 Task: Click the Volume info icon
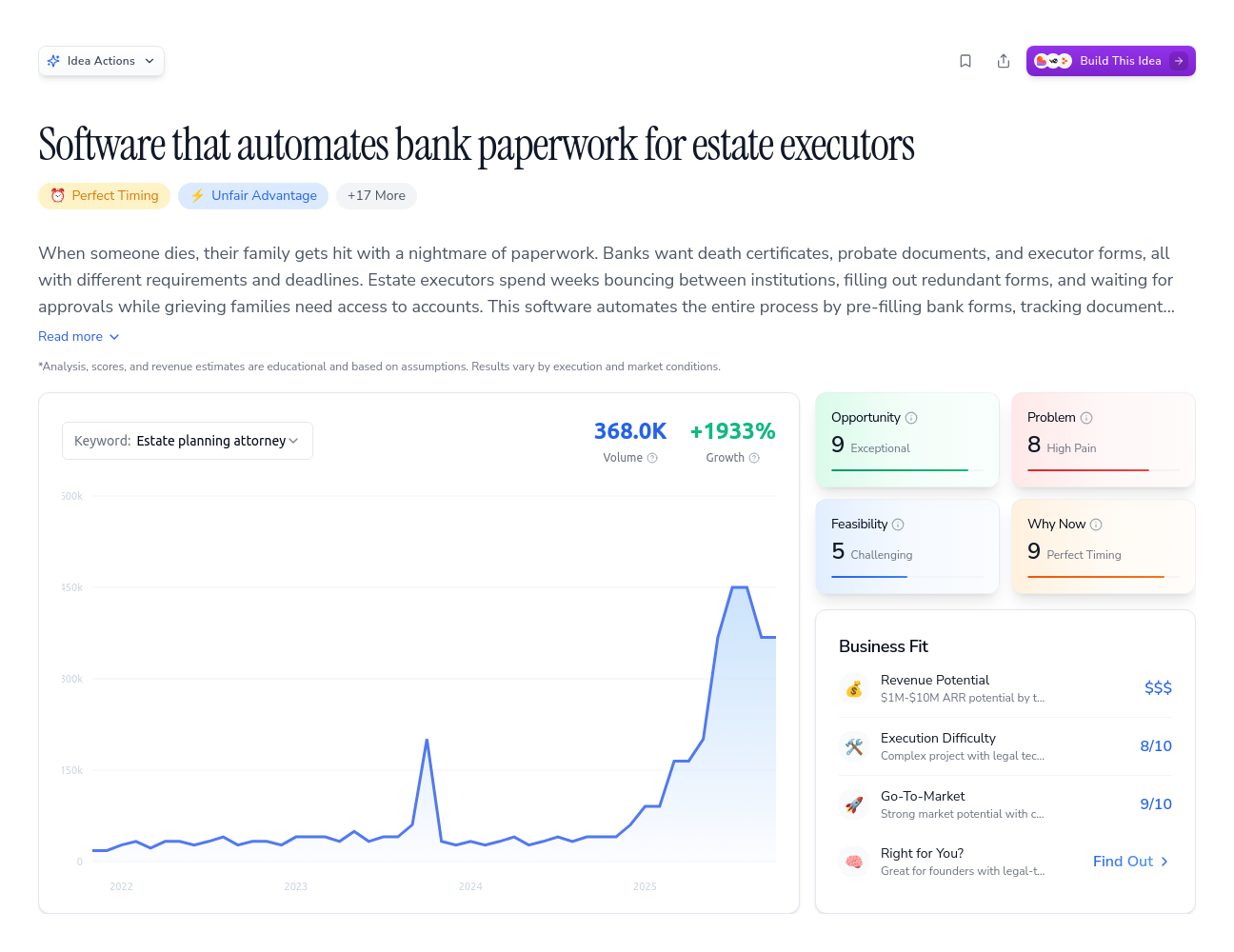(x=653, y=457)
